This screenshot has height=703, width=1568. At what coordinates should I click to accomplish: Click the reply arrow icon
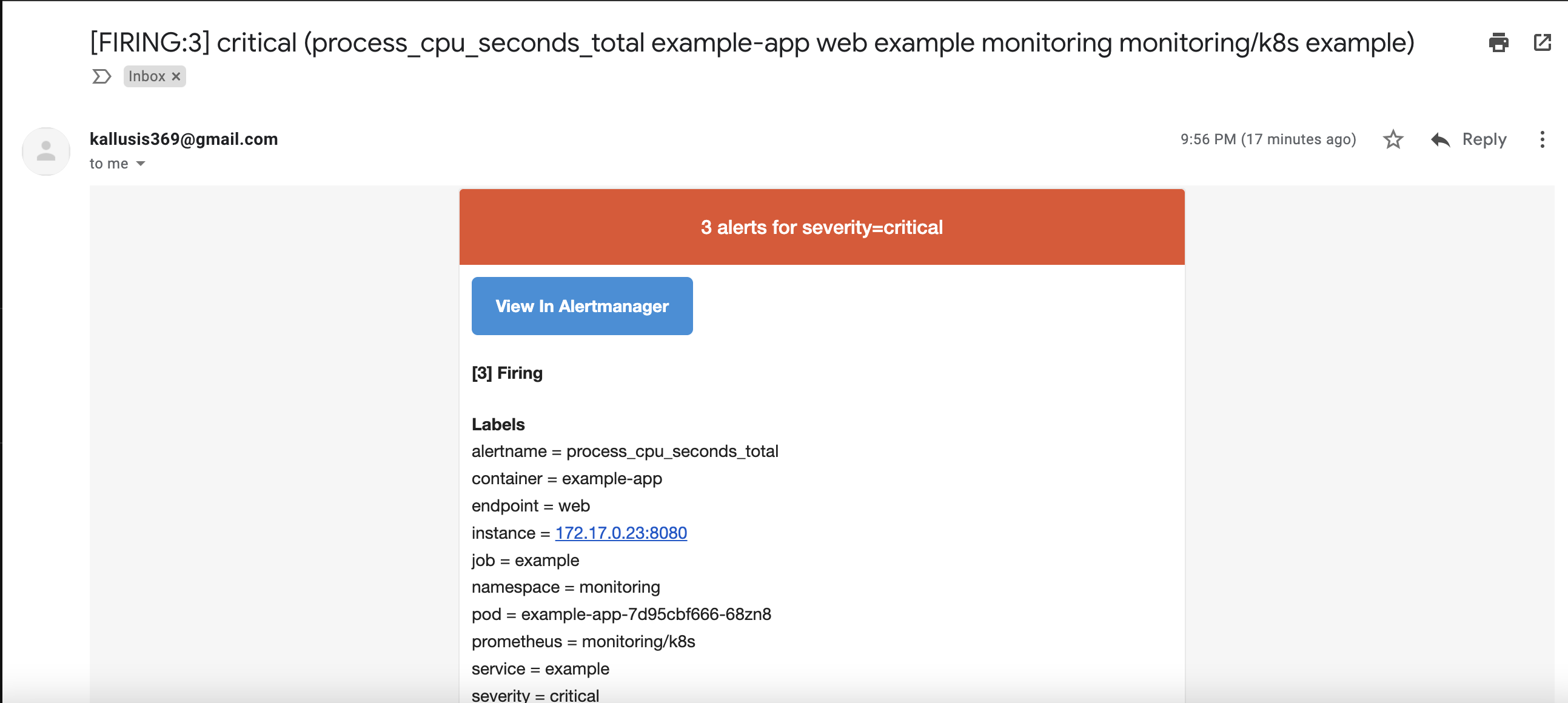(x=1439, y=139)
